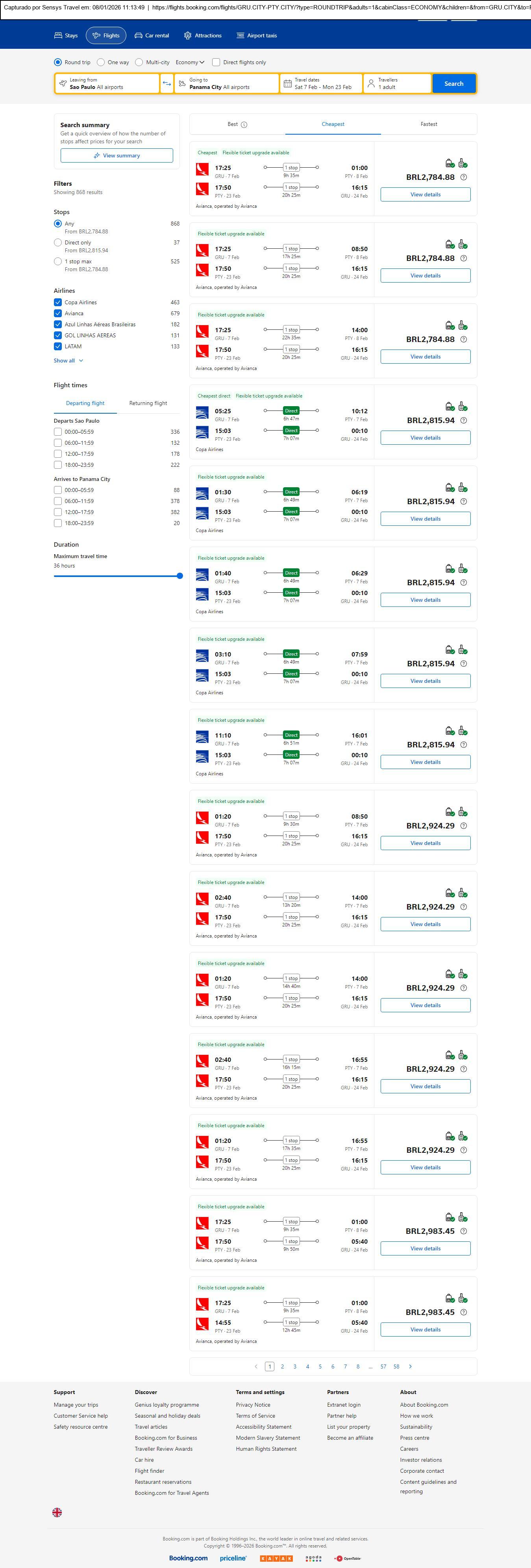Click the Maximum travel time slider handle
The width and height of the screenshot is (531, 1568).
tap(179, 576)
